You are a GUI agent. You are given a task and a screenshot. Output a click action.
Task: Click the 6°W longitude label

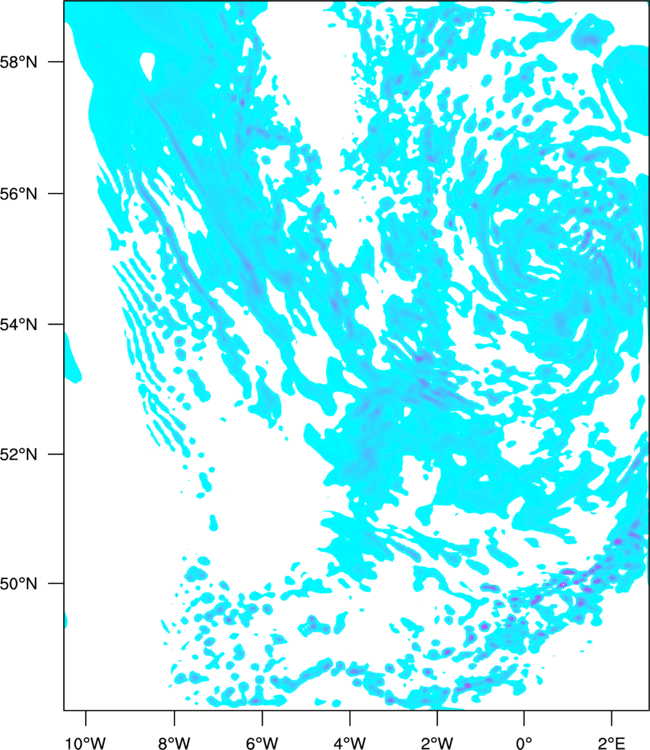(x=262, y=743)
